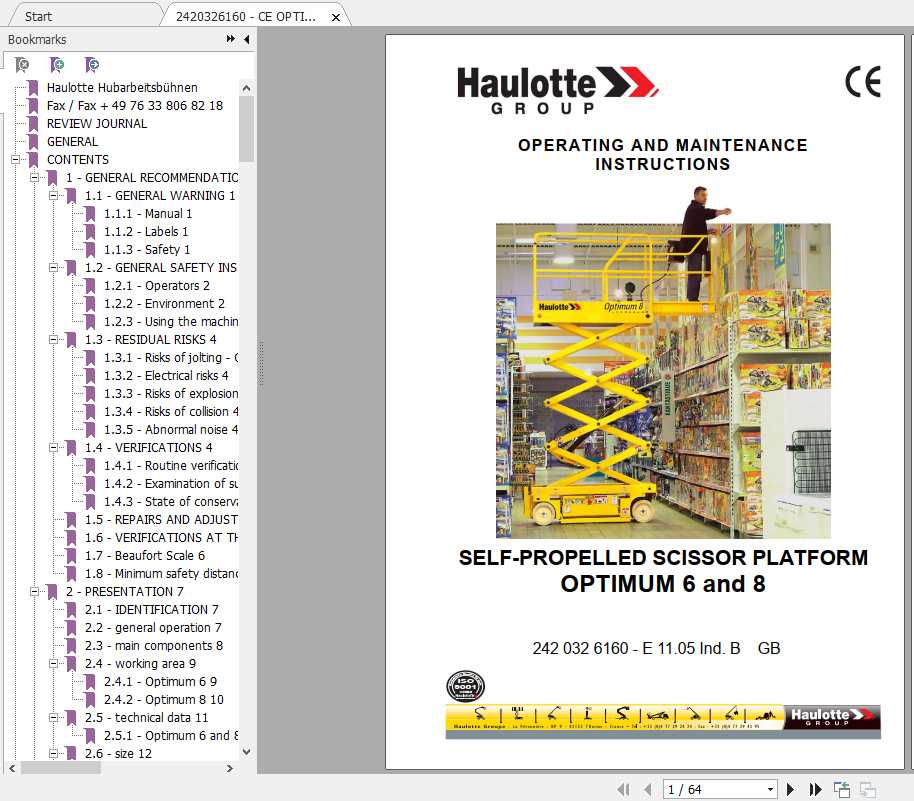The height and width of the screenshot is (801, 914).
Task: Collapse the CONTENTS bookmark node
Action: [16, 159]
